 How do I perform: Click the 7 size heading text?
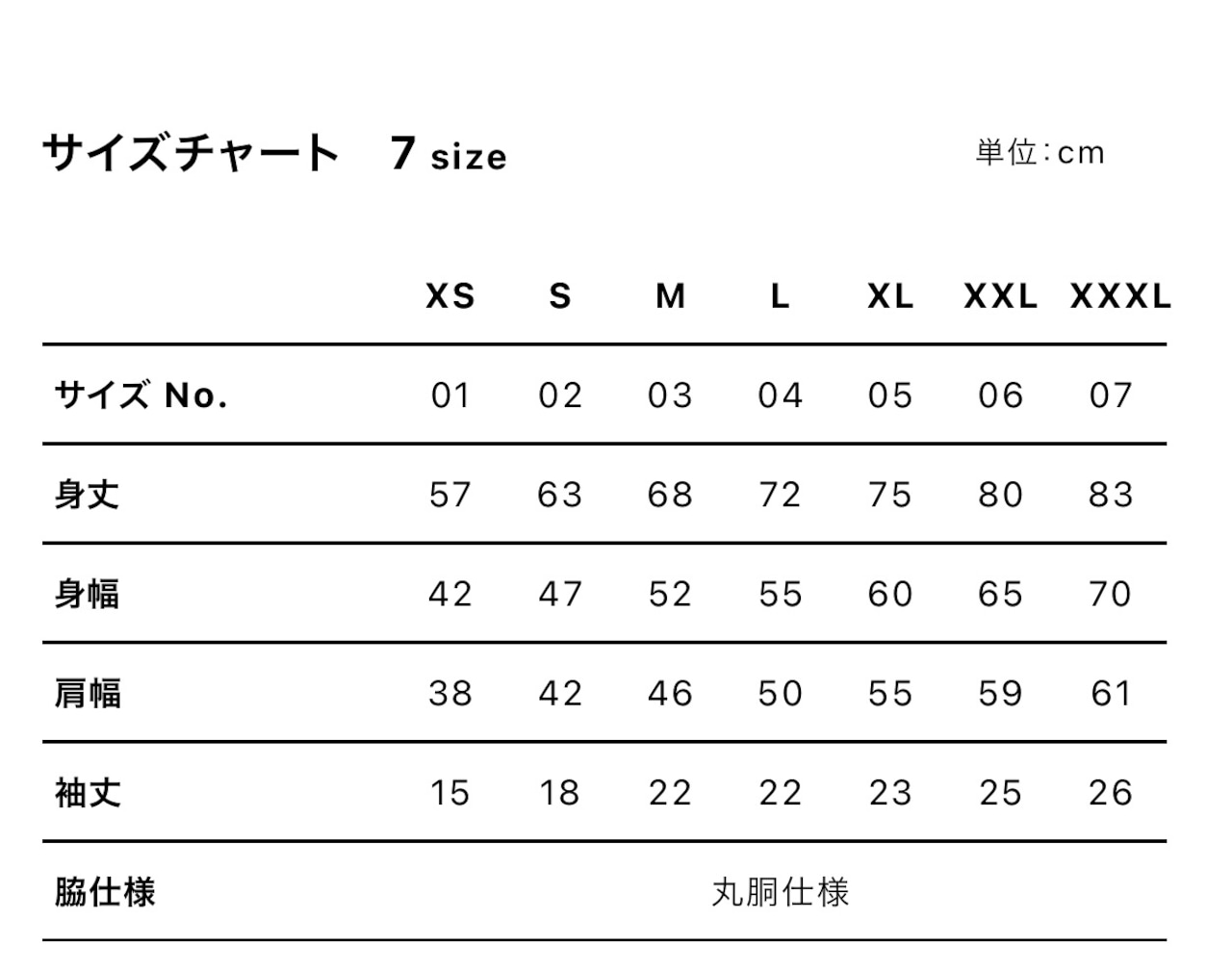pyautogui.click(x=449, y=154)
